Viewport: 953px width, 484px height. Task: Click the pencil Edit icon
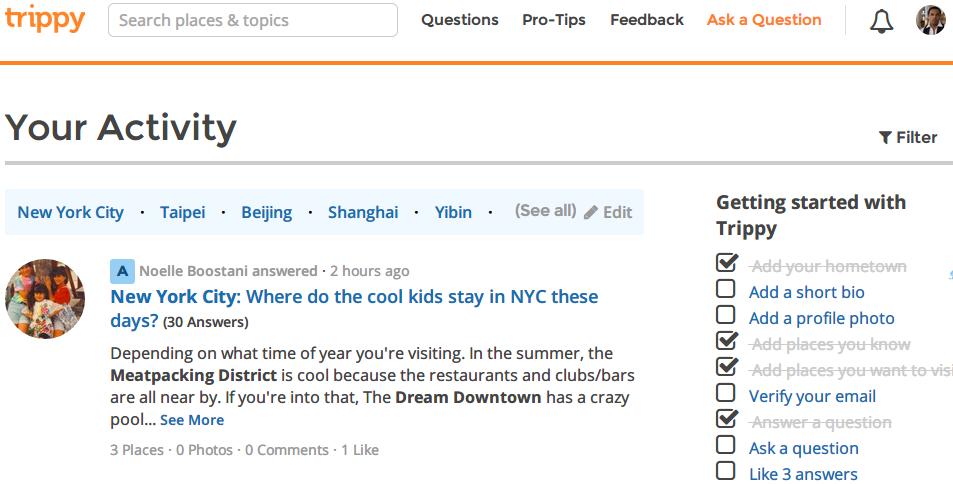point(591,212)
